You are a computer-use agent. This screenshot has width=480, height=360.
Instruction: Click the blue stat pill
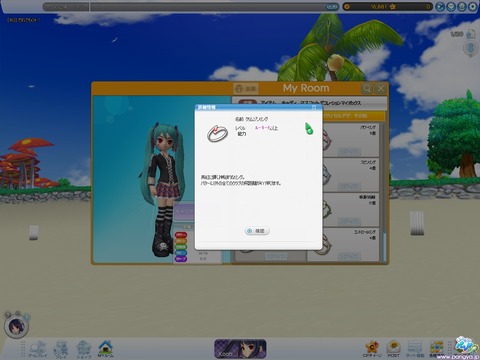click(x=181, y=253)
